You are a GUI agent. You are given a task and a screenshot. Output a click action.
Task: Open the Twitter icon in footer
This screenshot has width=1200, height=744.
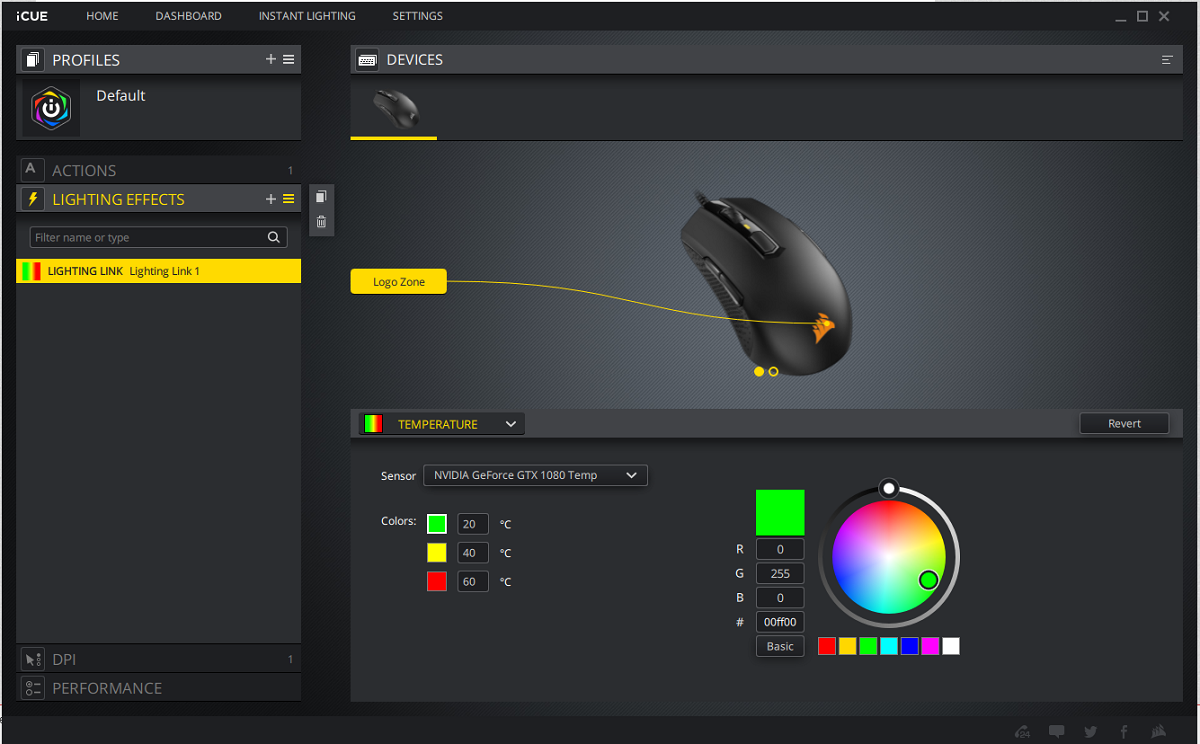pyautogui.click(x=1090, y=731)
